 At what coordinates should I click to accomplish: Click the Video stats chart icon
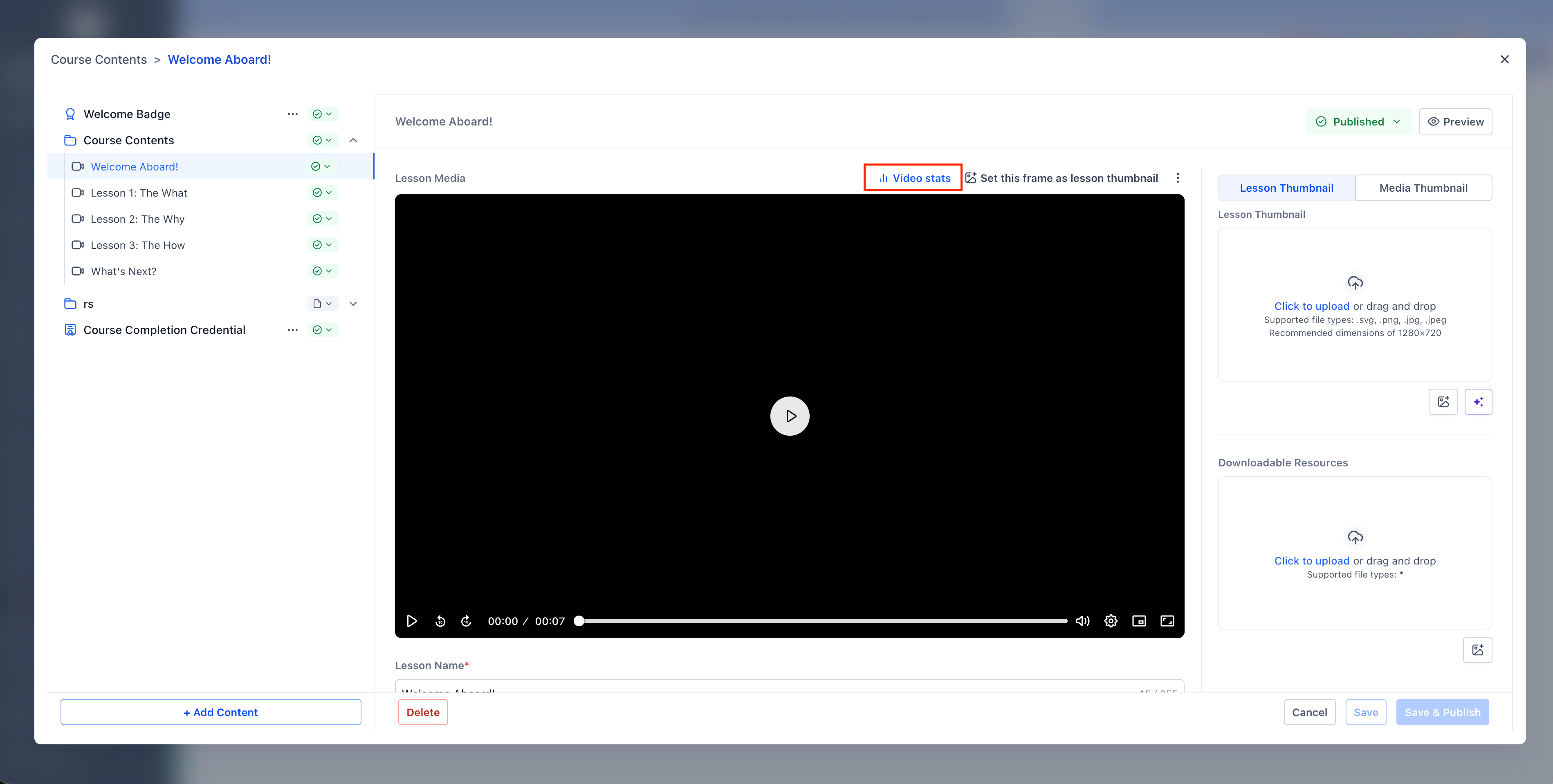pos(883,178)
